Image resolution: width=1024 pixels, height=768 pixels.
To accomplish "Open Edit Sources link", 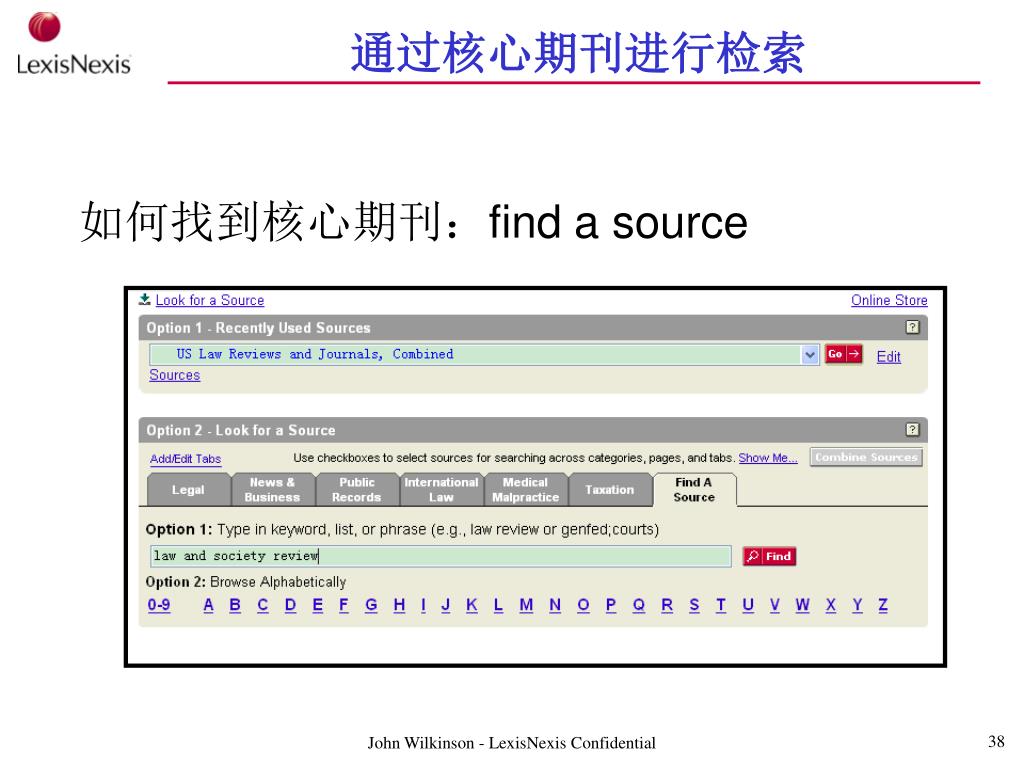I will (x=888, y=357).
